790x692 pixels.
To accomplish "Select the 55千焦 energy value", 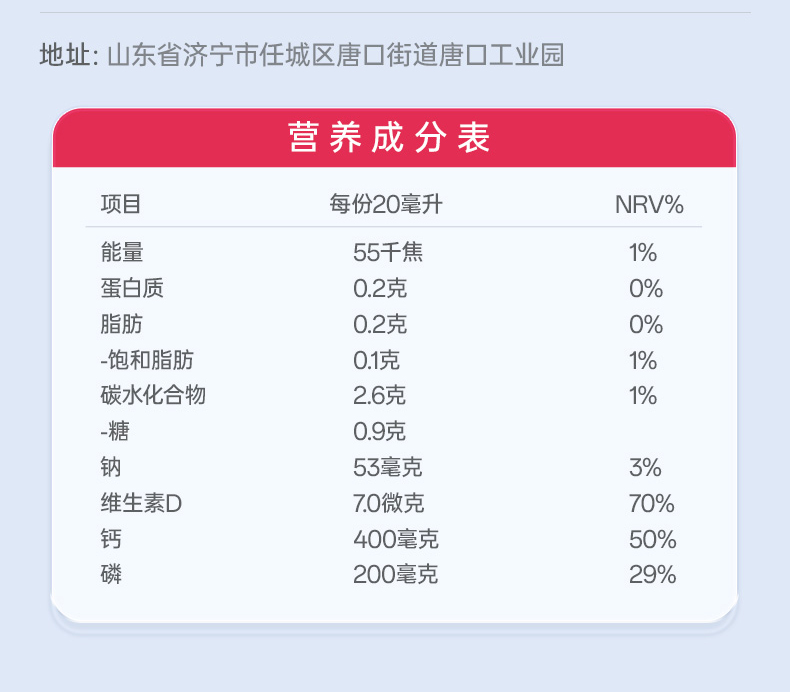I will pyautogui.click(x=387, y=253).
